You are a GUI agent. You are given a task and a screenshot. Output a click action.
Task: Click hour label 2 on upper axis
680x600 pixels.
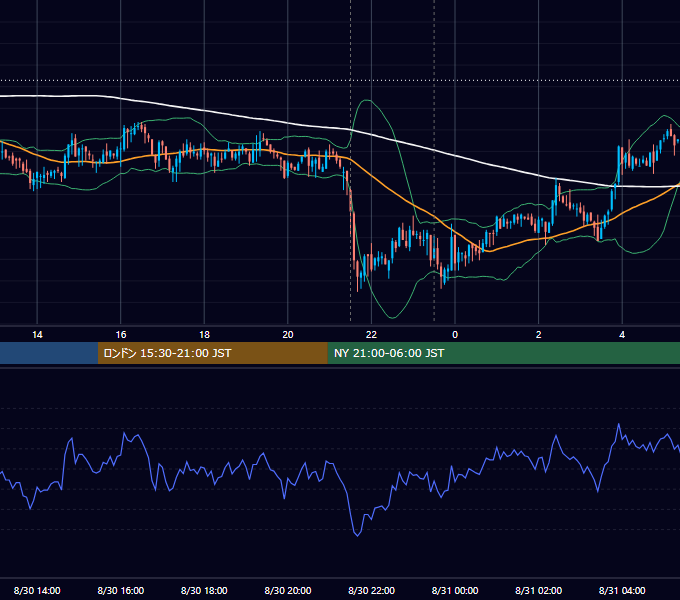539,335
